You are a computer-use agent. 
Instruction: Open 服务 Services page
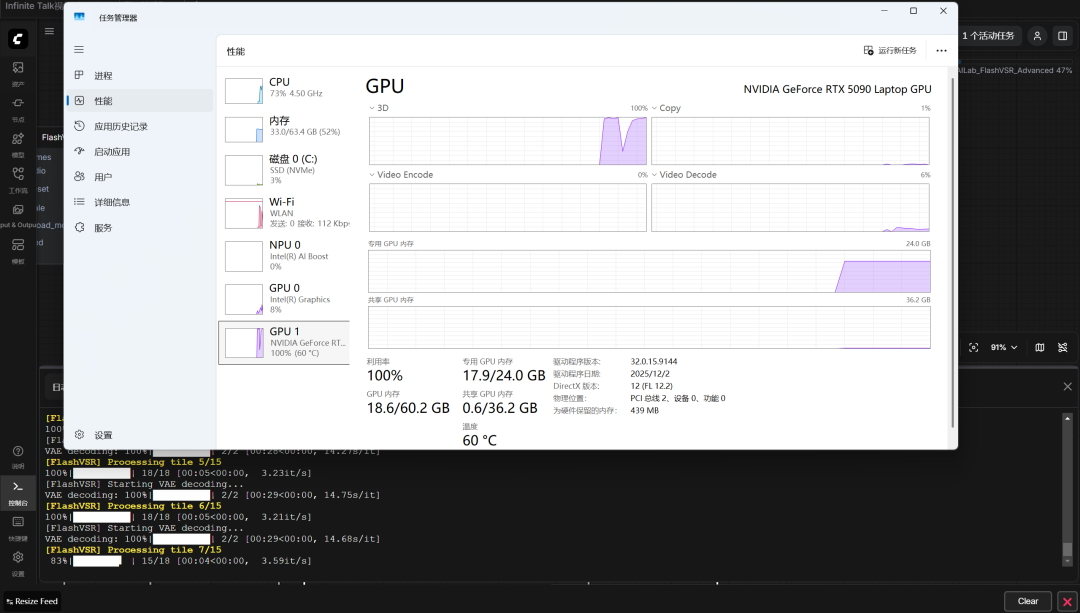coord(140,227)
